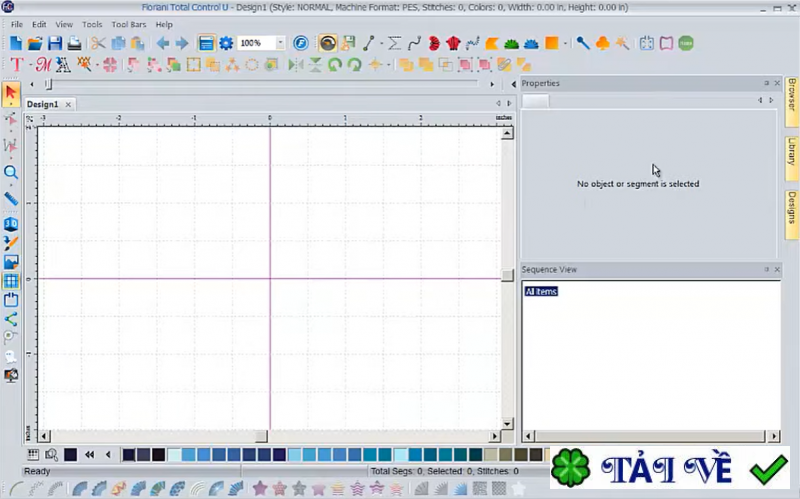Close the Design1 tab
Viewport: 800px width, 499px height.
68,105
